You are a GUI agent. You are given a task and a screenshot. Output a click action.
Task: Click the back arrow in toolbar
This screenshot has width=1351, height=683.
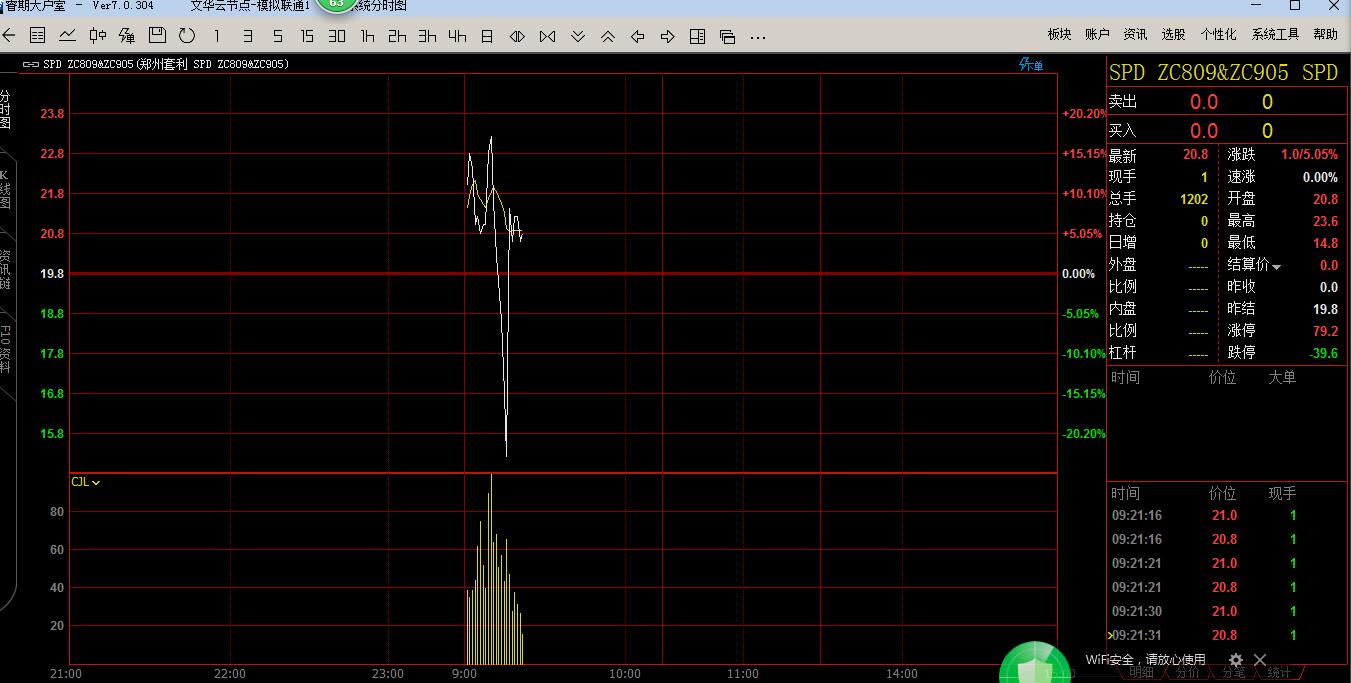[x=9, y=36]
